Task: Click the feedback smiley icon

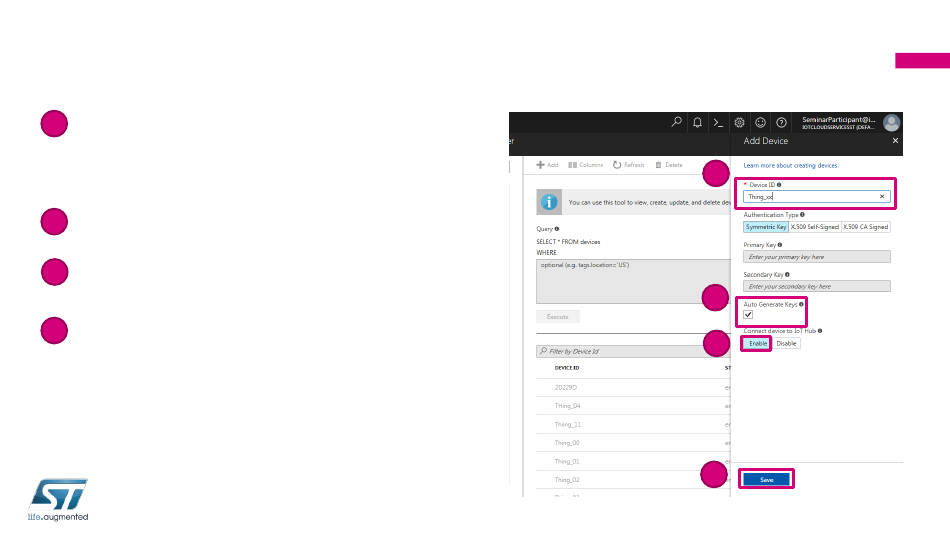Action: pyautogui.click(x=760, y=123)
